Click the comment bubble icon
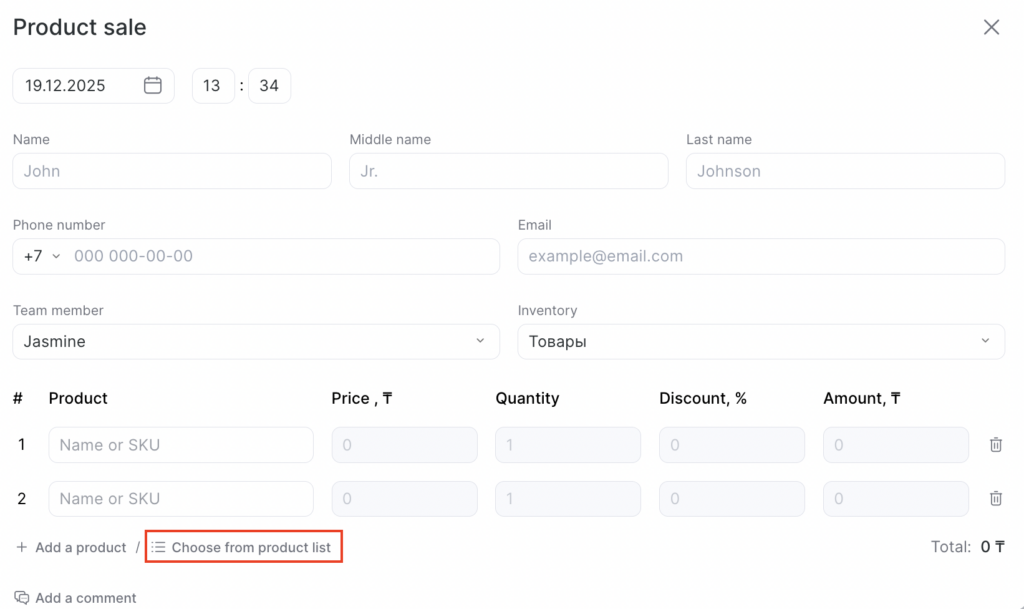The width and height of the screenshot is (1024, 609). (x=22, y=598)
